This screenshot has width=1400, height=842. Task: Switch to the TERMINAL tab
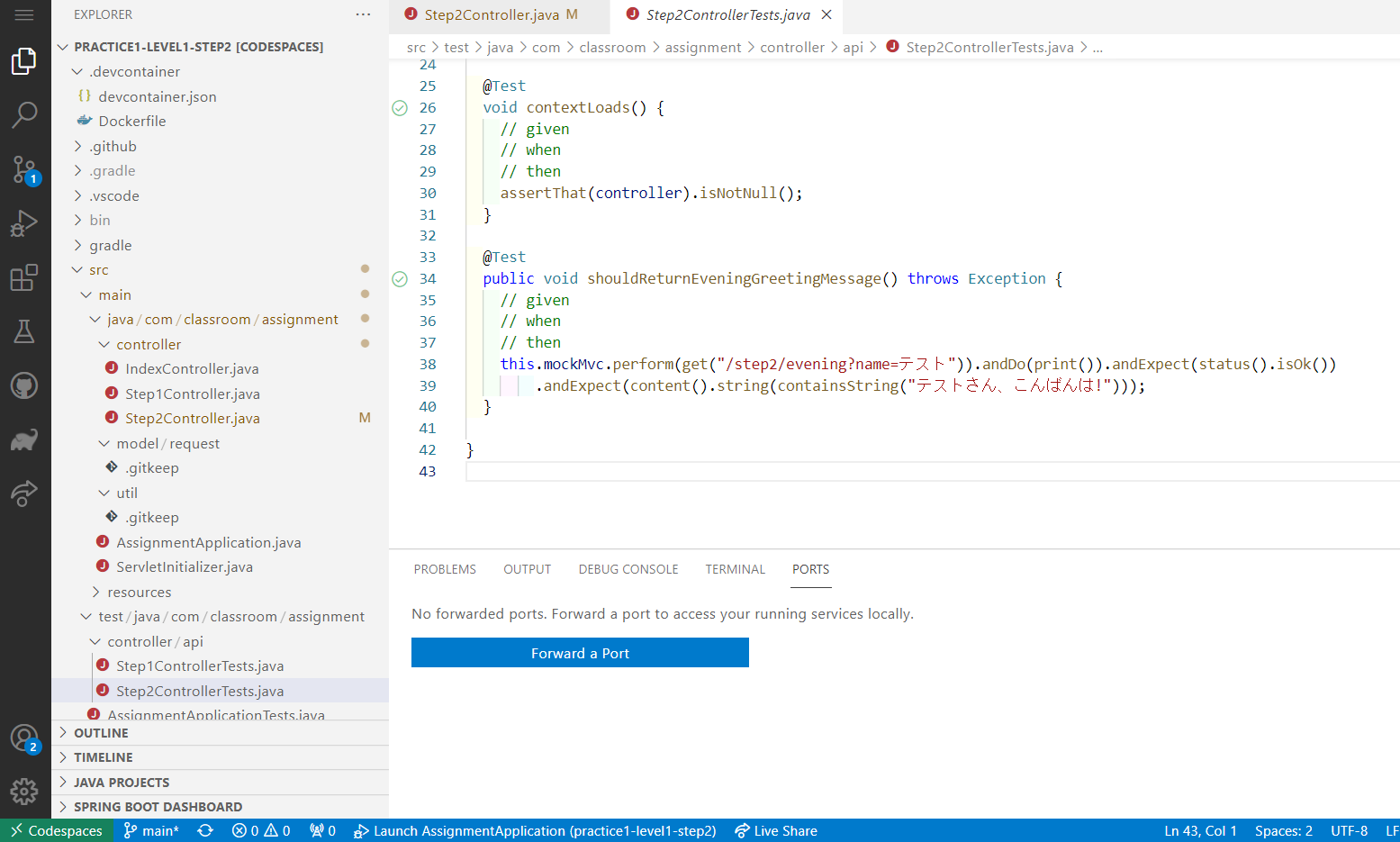735,568
